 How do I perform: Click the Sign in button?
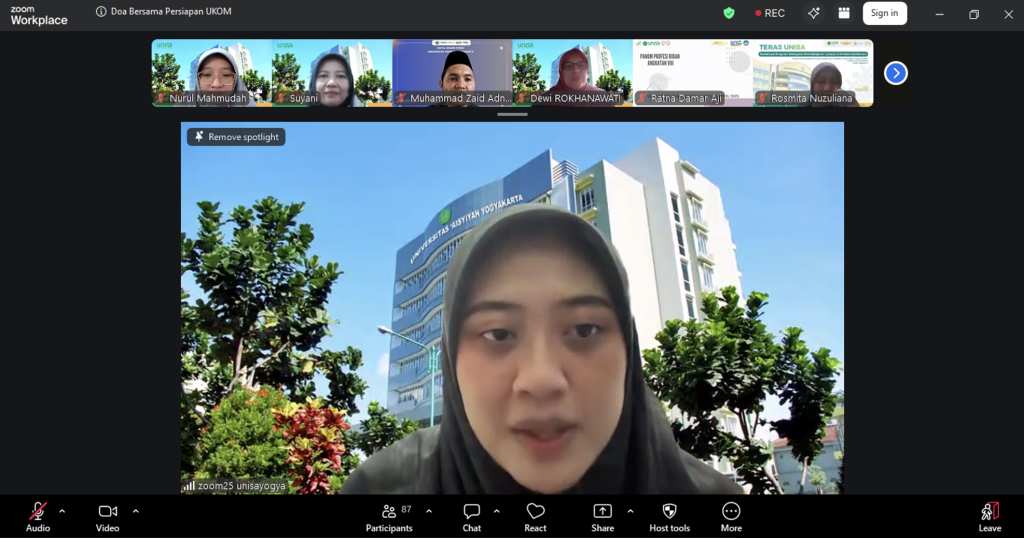pyautogui.click(x=884, y=13)
